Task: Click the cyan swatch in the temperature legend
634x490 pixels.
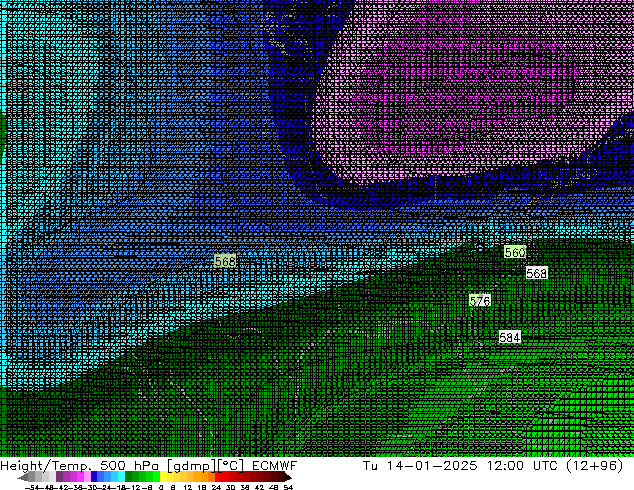Action: 121,477
